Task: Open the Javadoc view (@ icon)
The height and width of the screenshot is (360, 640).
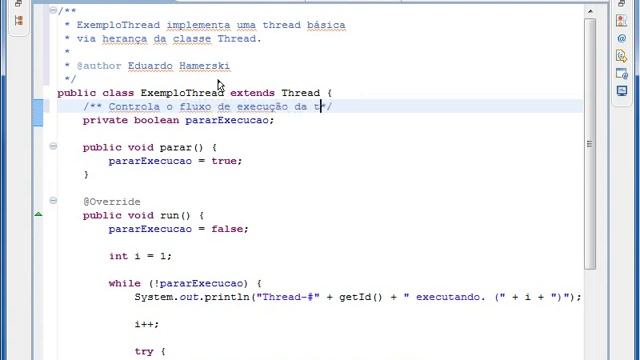Action: click(622, 38)
